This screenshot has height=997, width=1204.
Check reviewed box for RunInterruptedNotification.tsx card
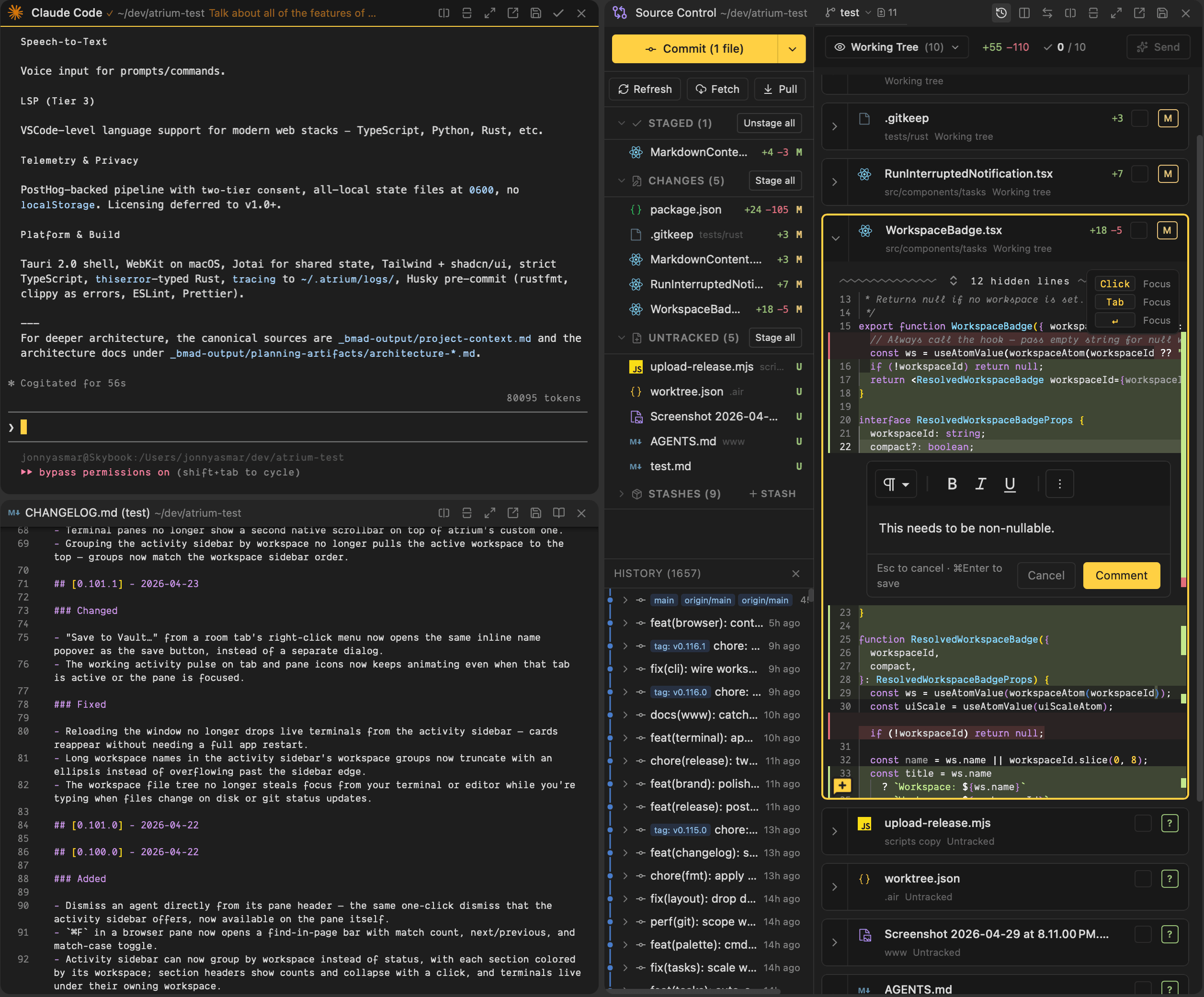(1140, 174)
